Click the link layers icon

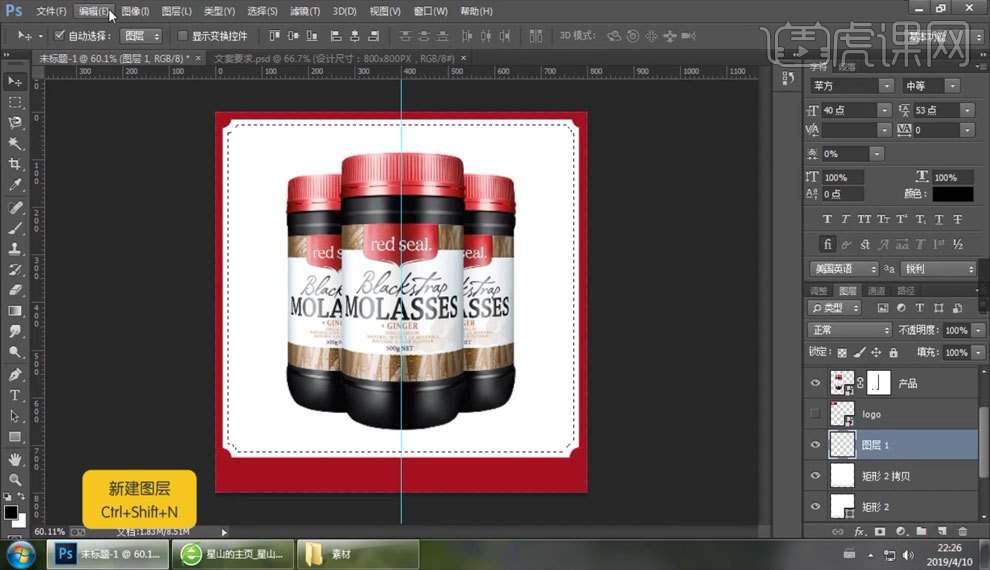[x=838, y=531]
